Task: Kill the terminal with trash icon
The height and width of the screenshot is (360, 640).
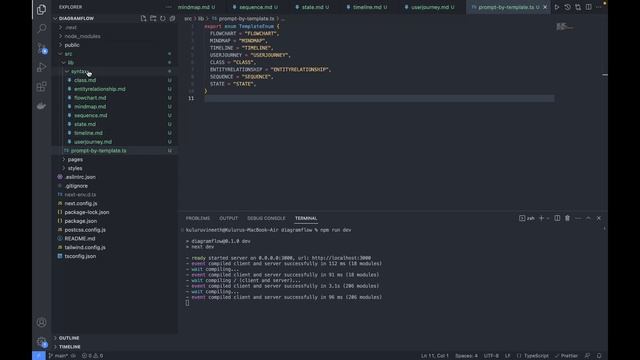Action: (567, 218)
